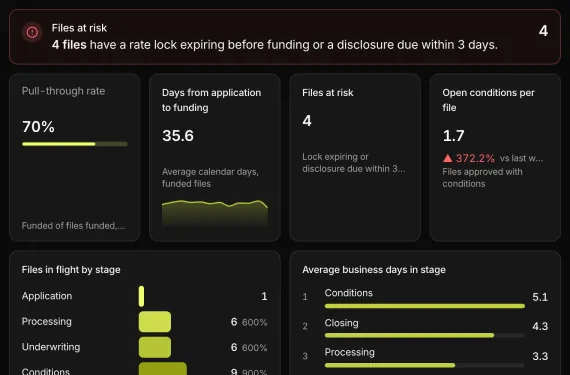The image size is (570, 375).
Task: Open the Files at risk alert banner
Action: coord(285,37)
